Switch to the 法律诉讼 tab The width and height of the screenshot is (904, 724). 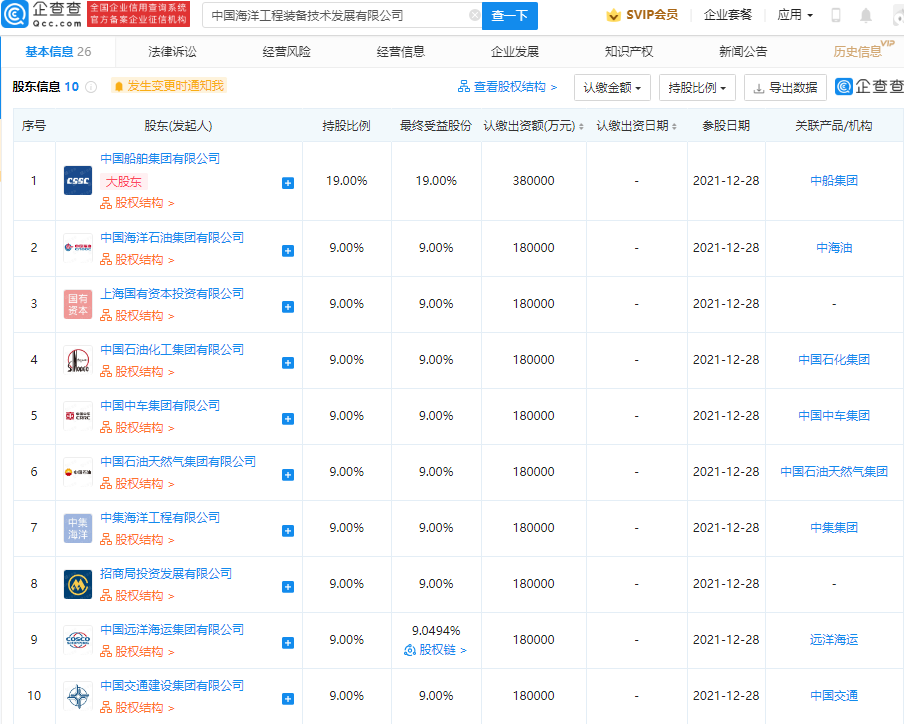pyautogui.click(x=172, y=51)
